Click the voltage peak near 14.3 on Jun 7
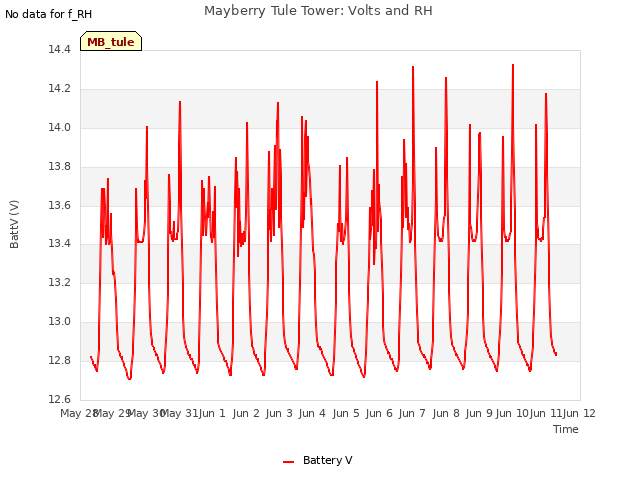This screenshot has width=640, height=480. coord(413,67)
